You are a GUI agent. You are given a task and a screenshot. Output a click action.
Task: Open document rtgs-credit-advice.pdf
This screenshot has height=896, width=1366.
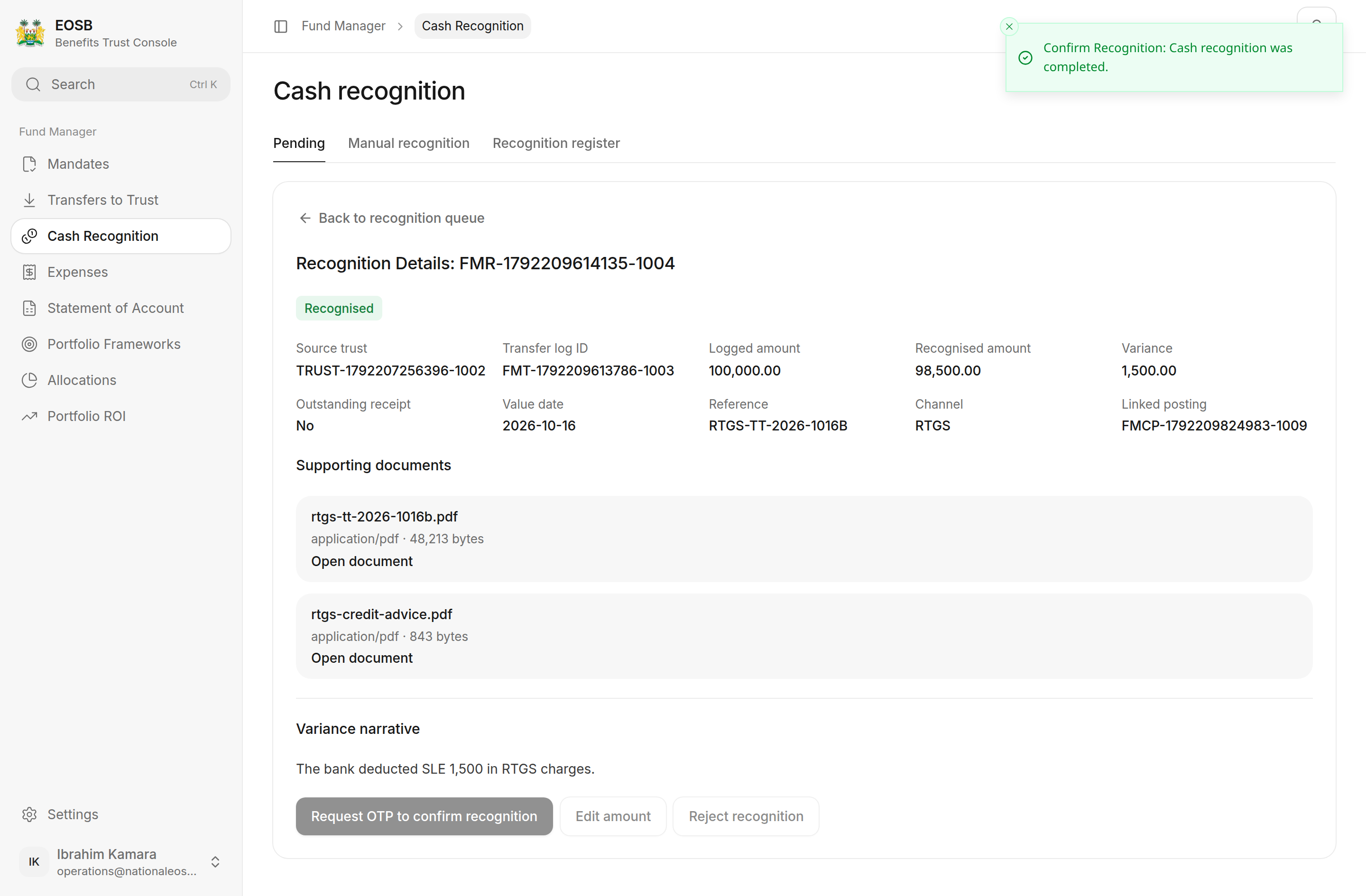pyautogui.click(x=361, y=658)
